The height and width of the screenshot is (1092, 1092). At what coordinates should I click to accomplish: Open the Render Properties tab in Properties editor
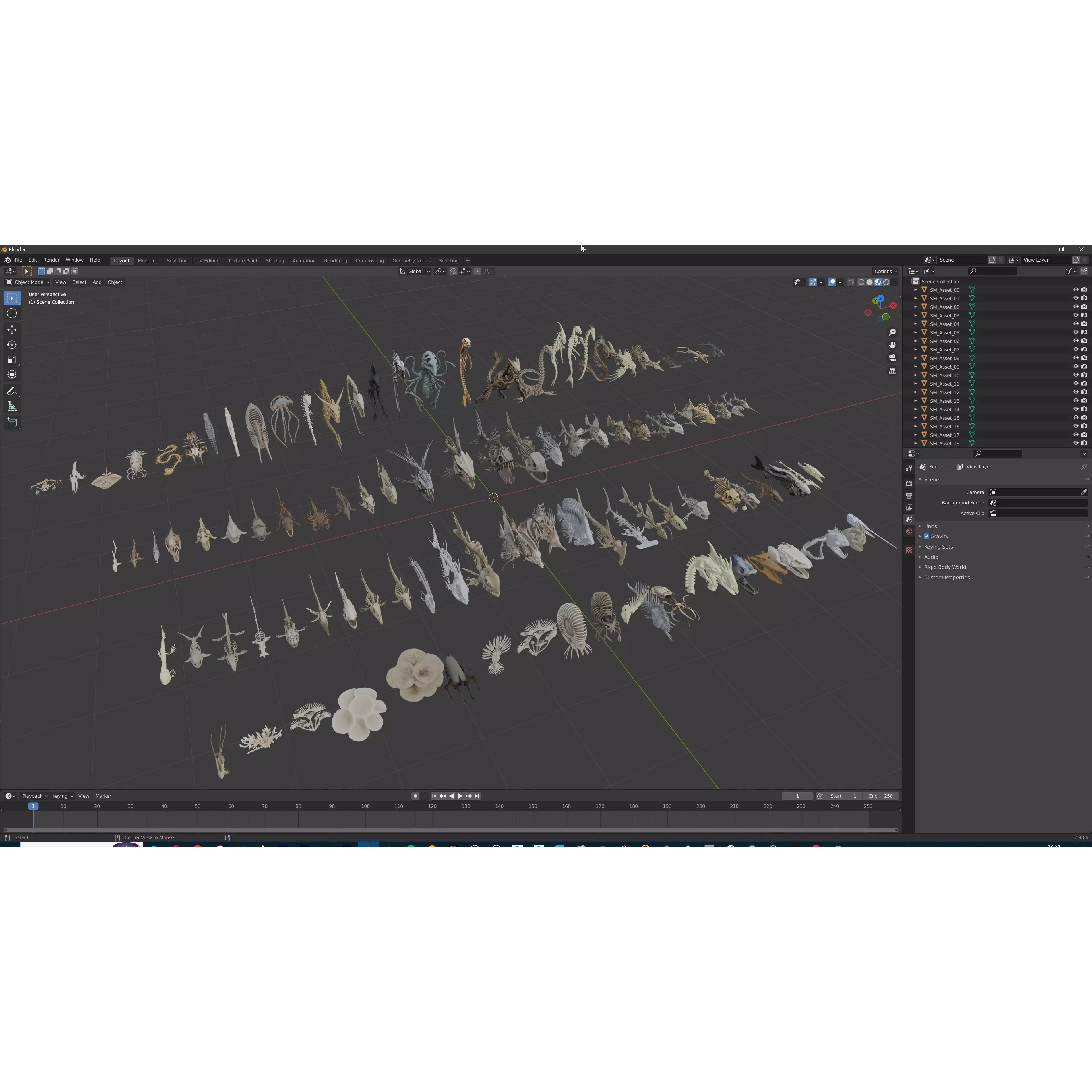[x=909, y=483]
